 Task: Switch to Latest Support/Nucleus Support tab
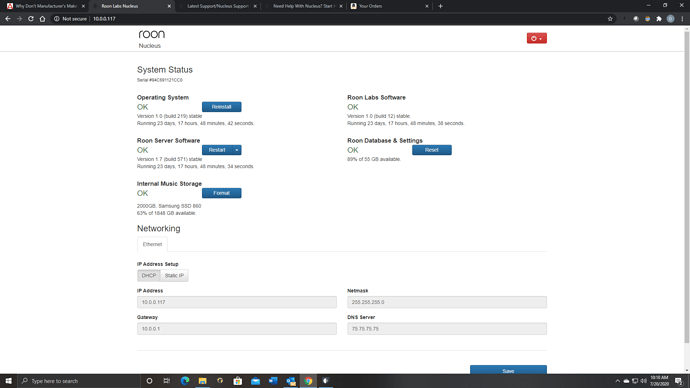click(218, 6)
